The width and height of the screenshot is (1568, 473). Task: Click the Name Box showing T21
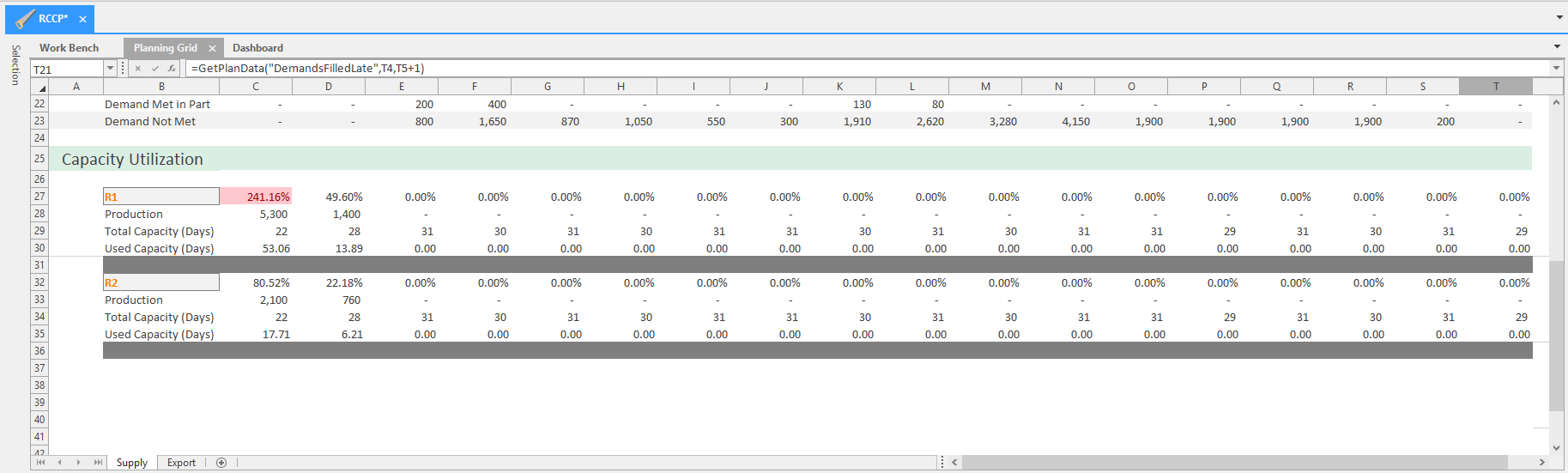click(x=68, y=70)
